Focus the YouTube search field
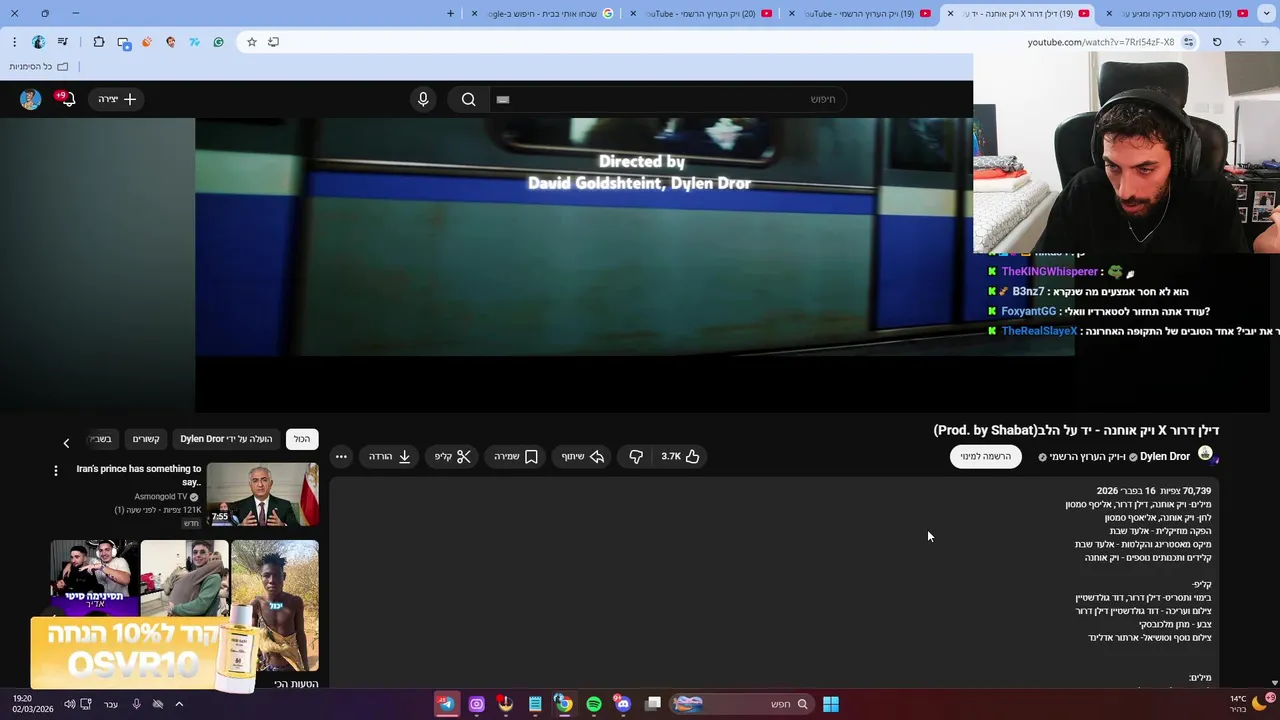Viewport: 1280px width, 720px height. coord(666,99)
